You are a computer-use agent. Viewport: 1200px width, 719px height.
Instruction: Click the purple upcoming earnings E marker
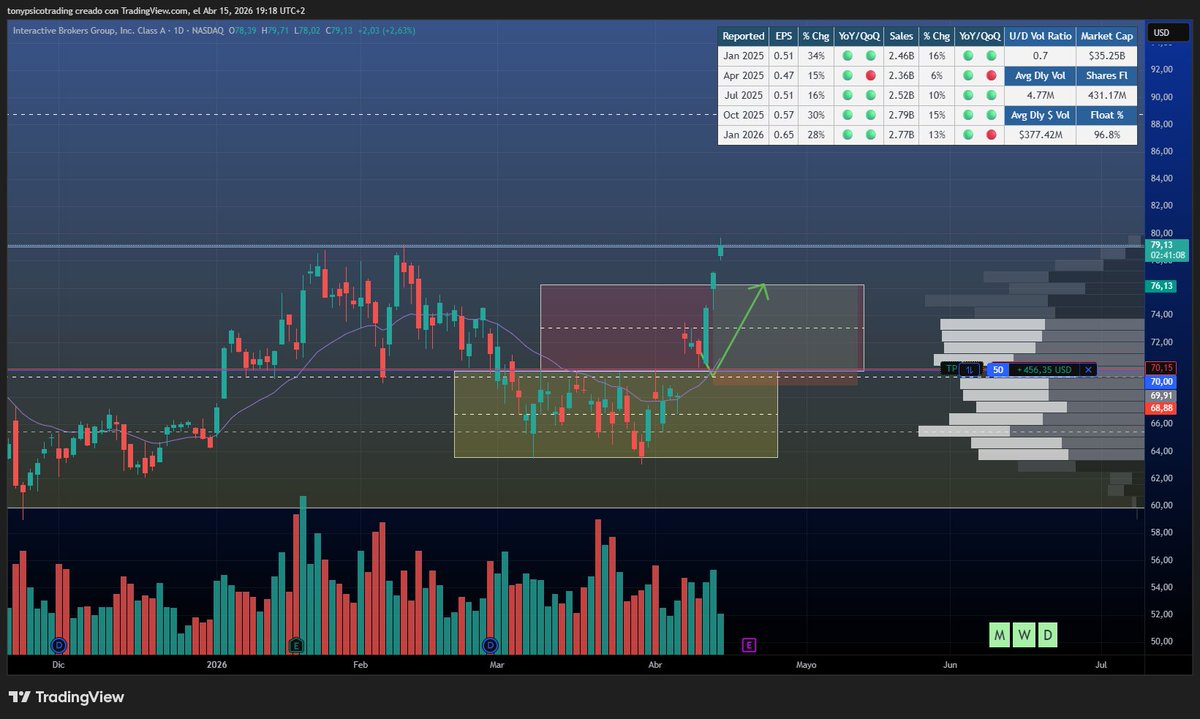click(x=749, y=644)
